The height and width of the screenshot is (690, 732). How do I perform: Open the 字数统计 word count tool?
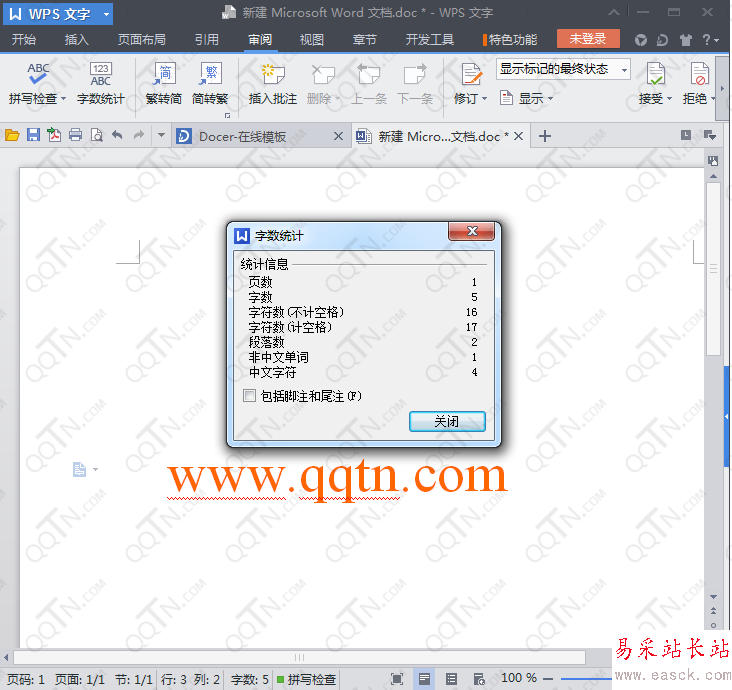(101, 84)
